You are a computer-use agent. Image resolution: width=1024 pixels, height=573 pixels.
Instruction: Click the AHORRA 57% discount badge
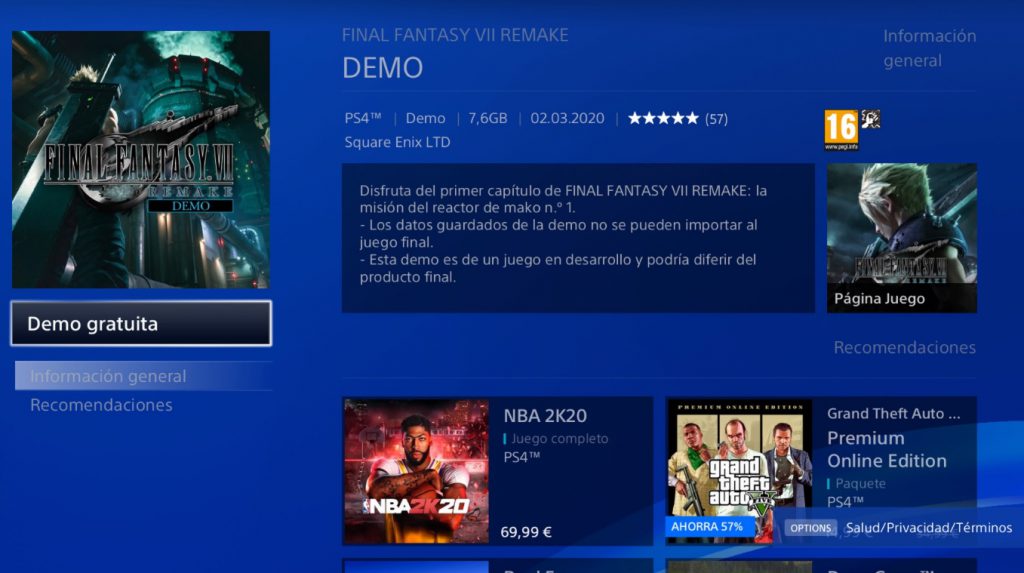(x=707, y=527)
